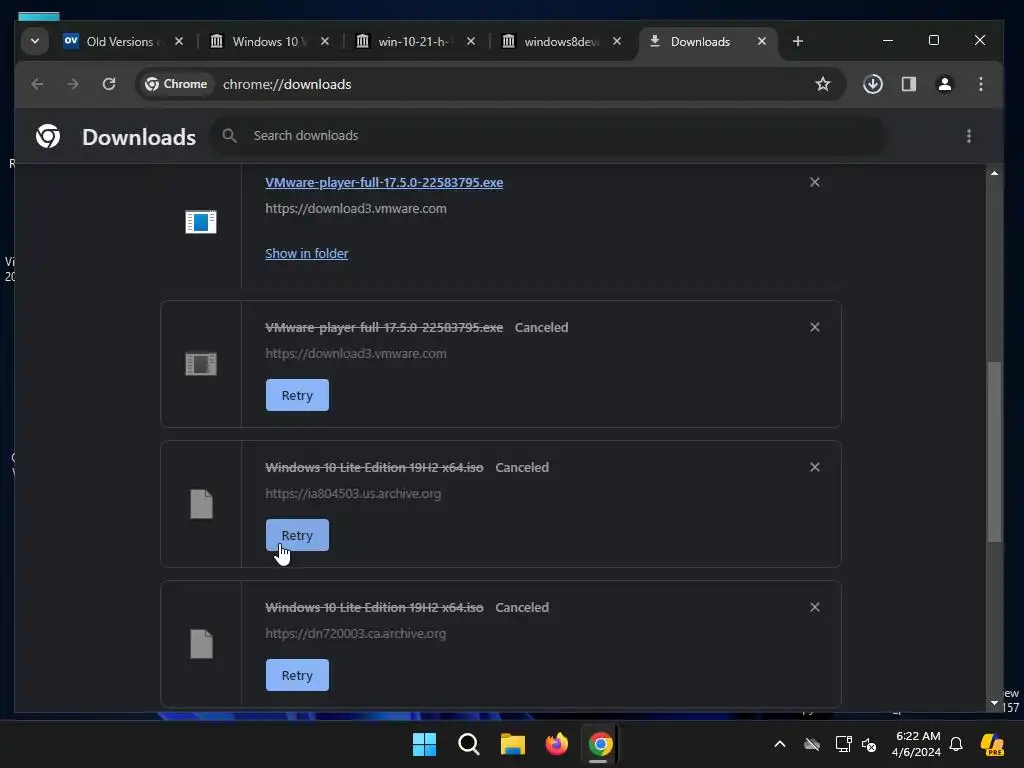
Task: Retry the canceled VMware player download
Action: [297, 395]
